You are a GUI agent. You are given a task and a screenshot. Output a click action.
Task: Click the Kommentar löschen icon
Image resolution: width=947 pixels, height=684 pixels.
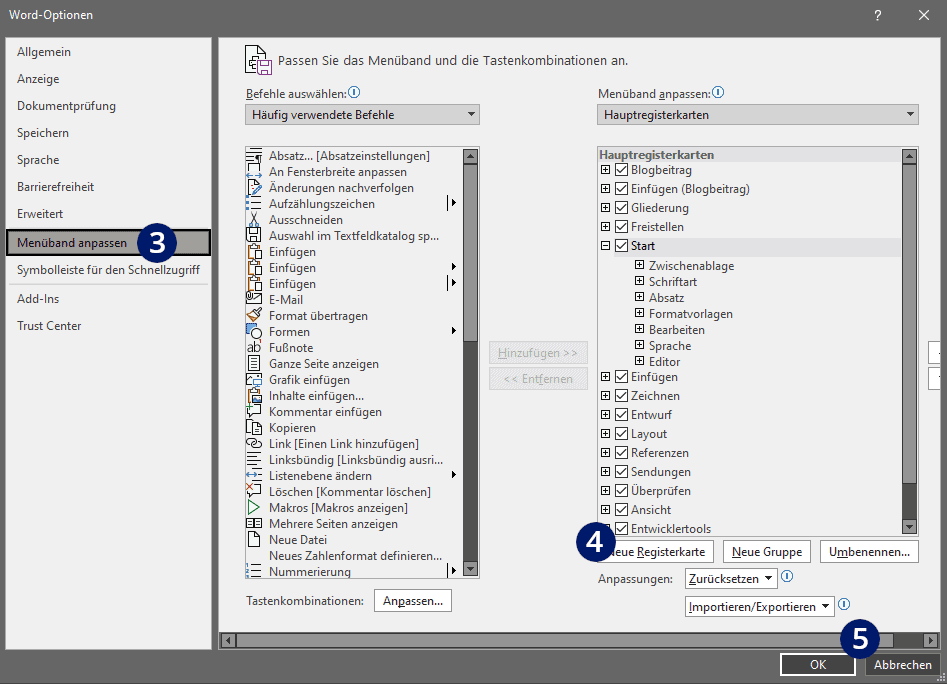(x=254, y=491)
